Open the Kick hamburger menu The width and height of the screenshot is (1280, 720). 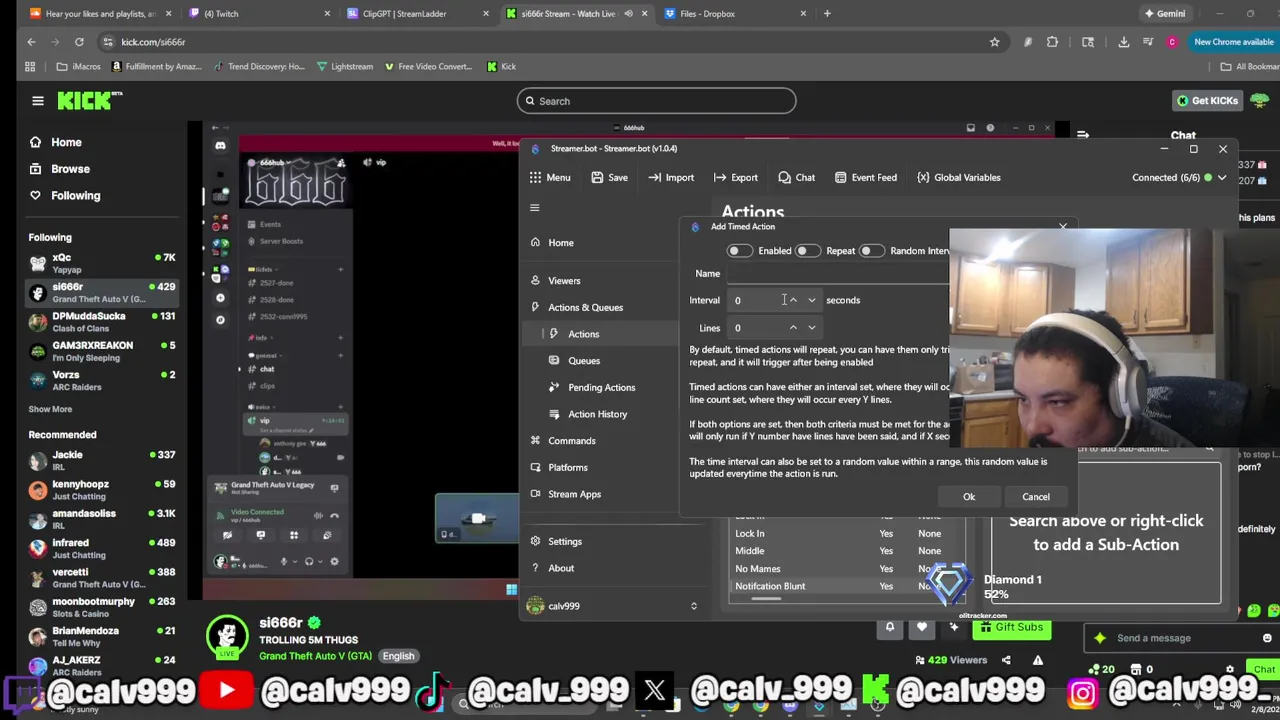(37, 101)
